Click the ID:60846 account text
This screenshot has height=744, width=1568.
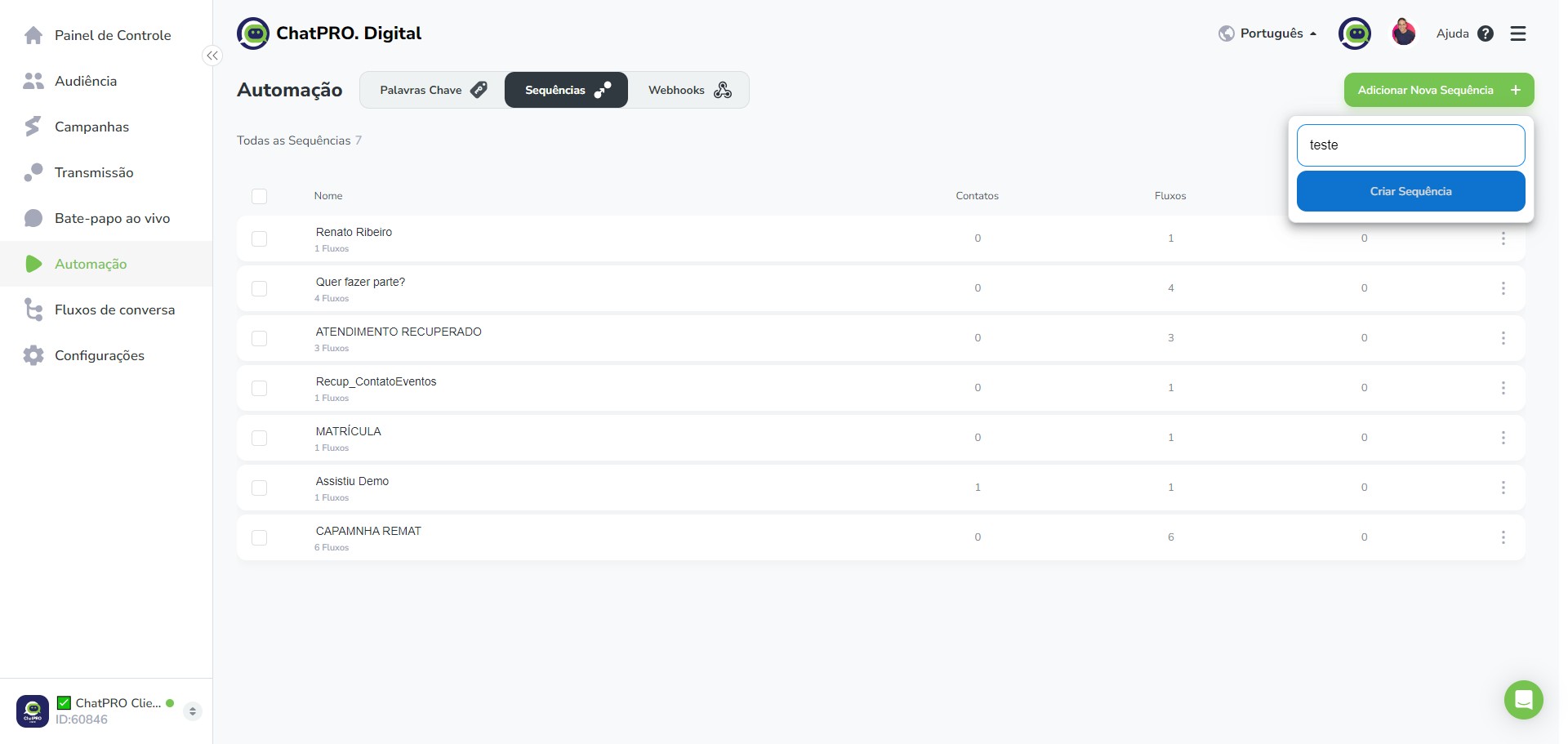pyautogui.click(x=82, y=719)
